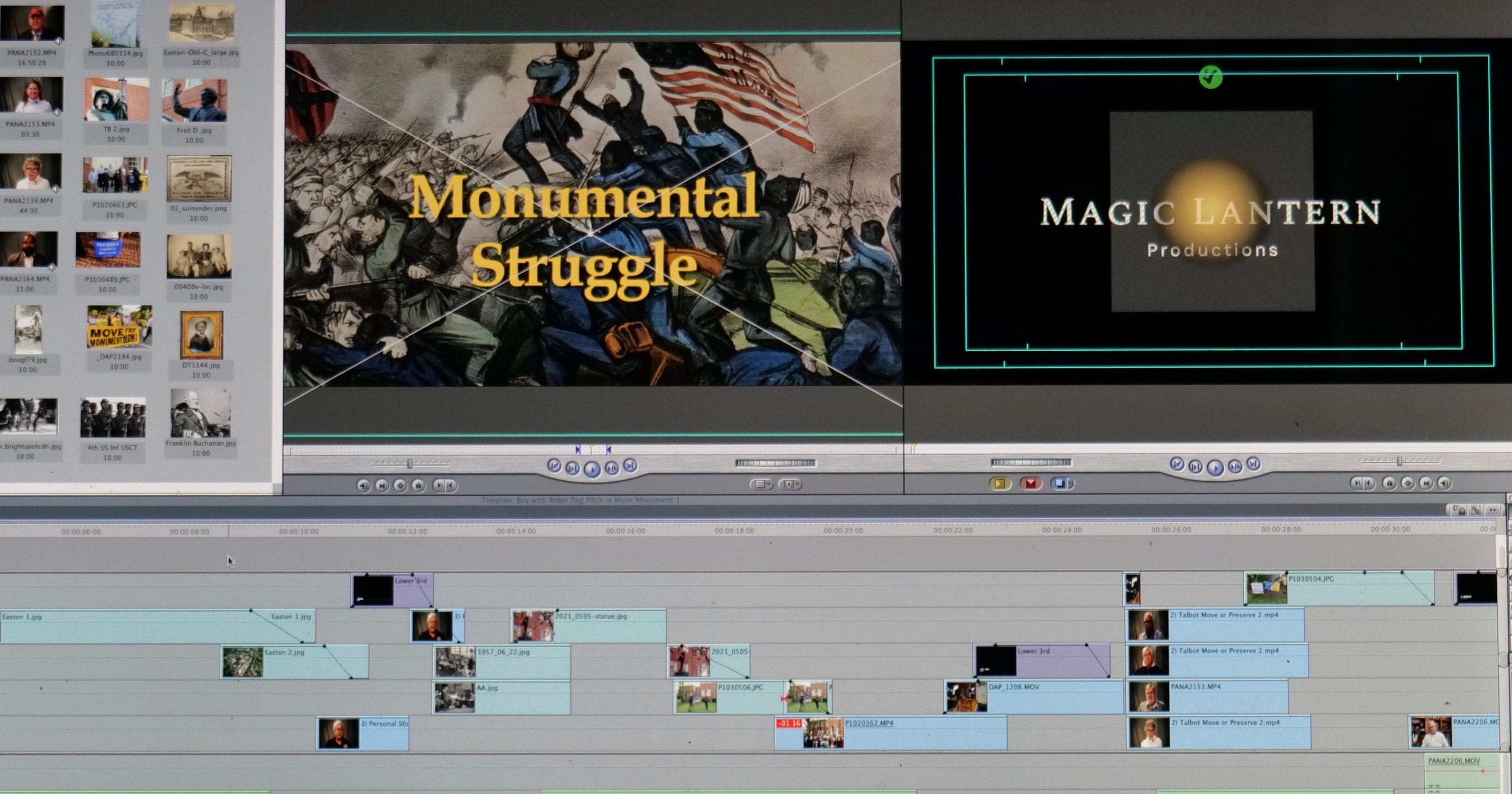The height and width of the screenshot is (794, 1512).
Task: Toggle linked selection in timeline
Action: (1475, 510)
